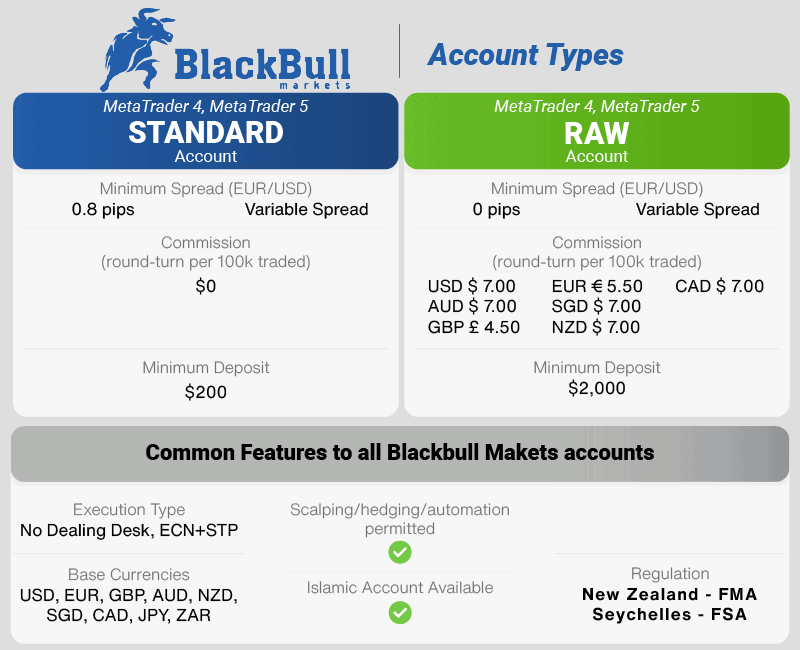This screenshot has height=650, width=800.
Task: Click the $0 commission on Standard account
Action: [206, 286]
